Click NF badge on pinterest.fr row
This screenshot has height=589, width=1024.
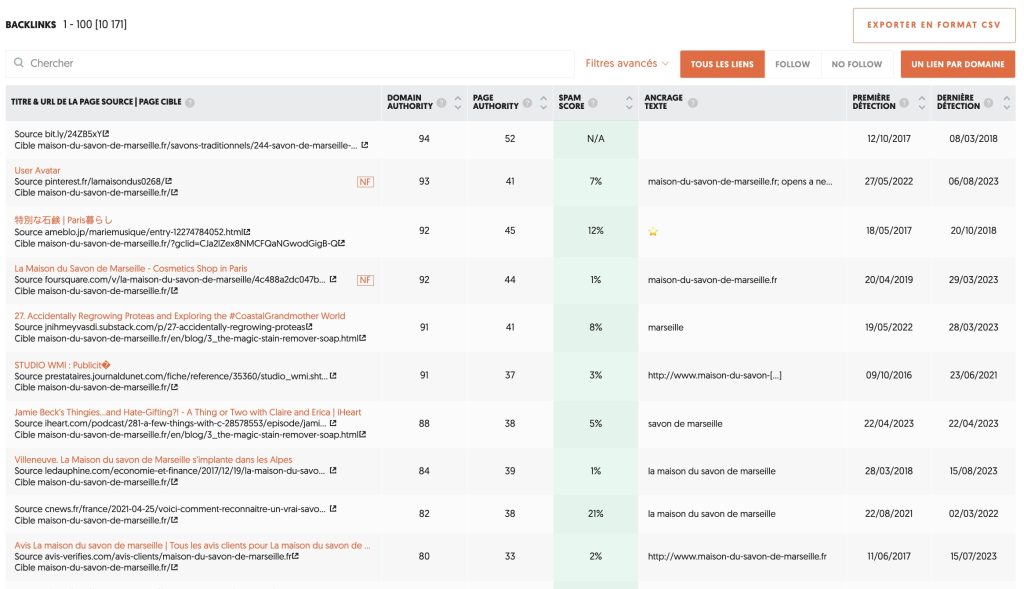click(365, 182)
